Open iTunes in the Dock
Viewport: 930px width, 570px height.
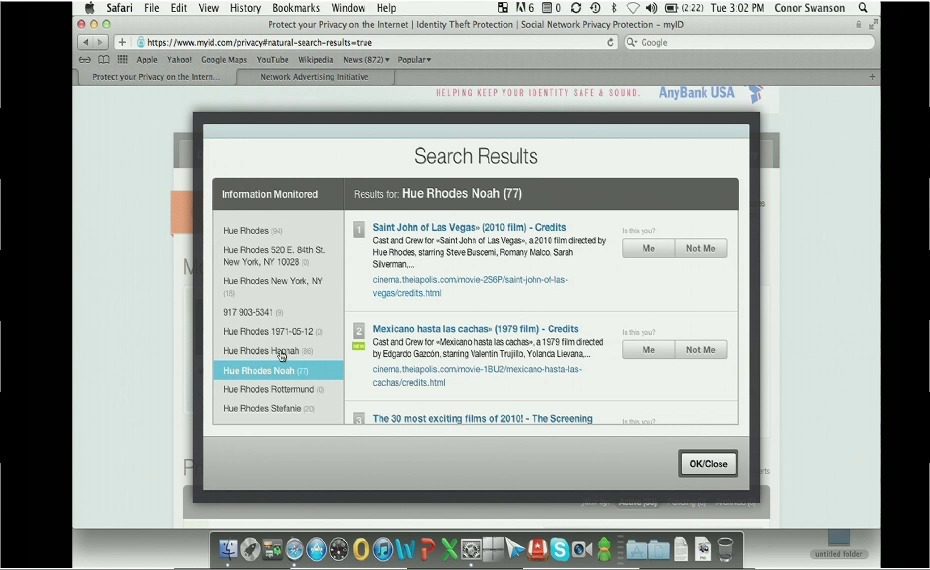click(383, 549)
